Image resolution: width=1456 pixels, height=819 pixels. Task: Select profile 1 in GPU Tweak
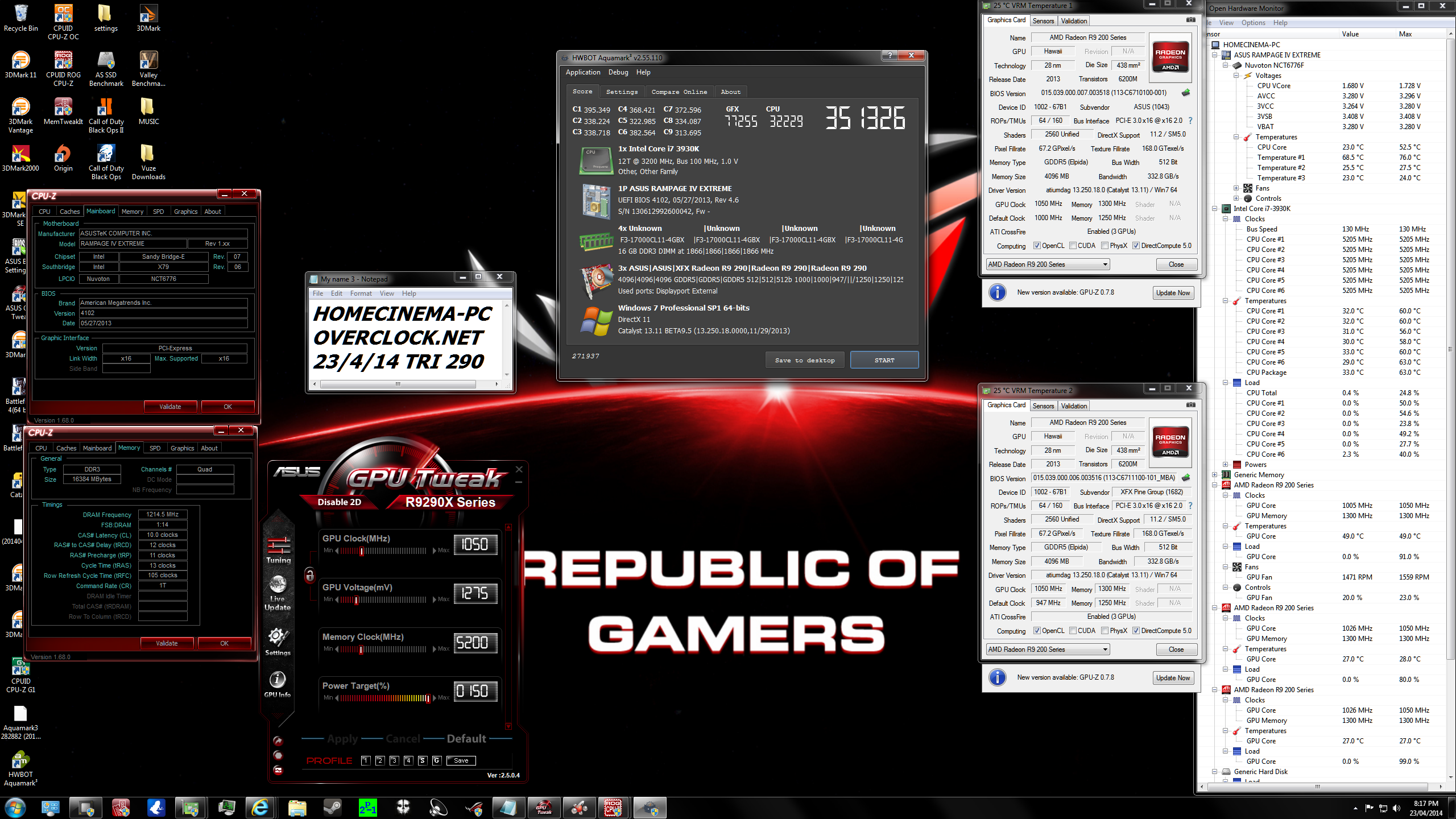click(366, 760)
